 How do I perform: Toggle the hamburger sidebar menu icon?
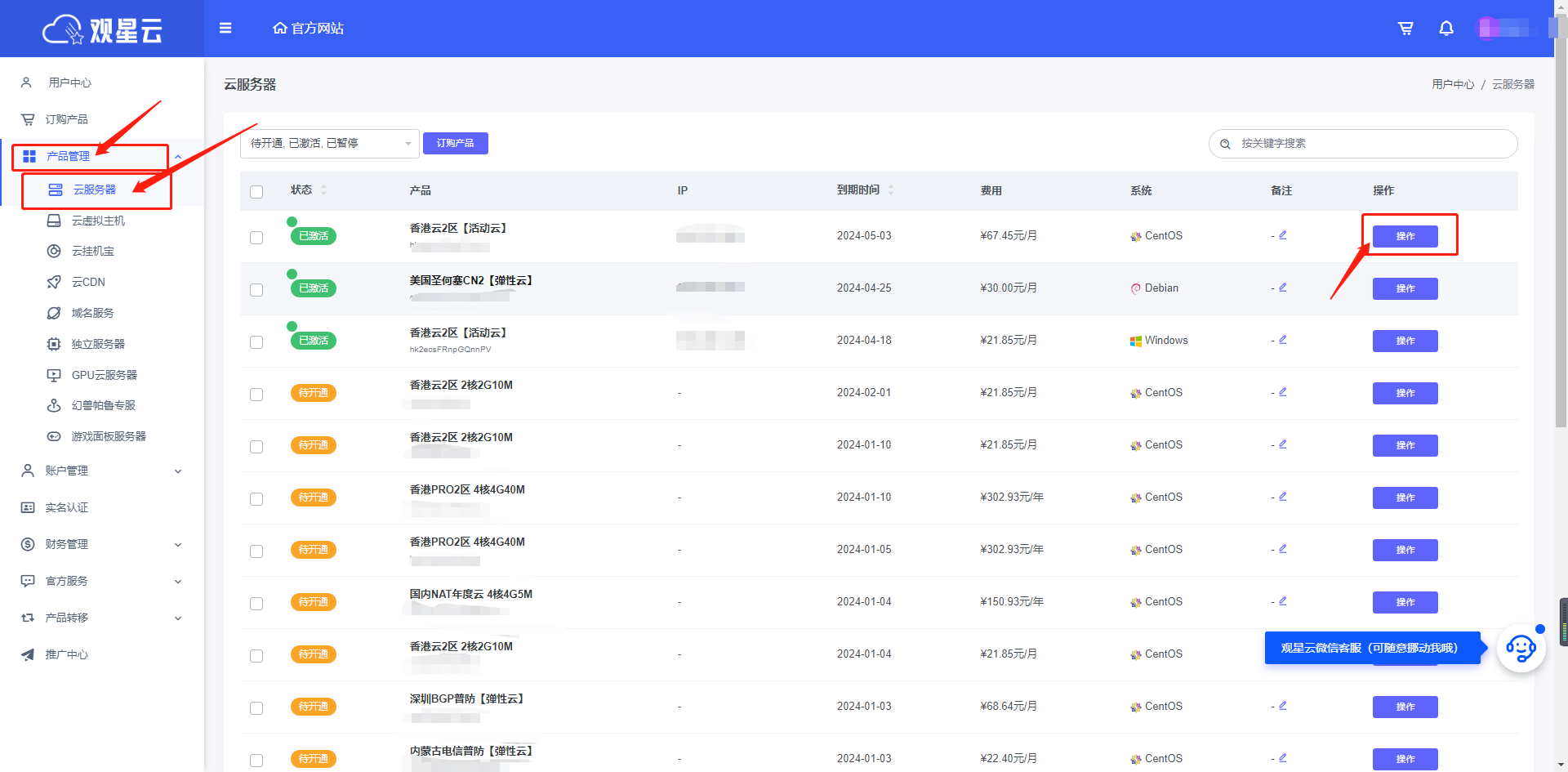[225, 29]
